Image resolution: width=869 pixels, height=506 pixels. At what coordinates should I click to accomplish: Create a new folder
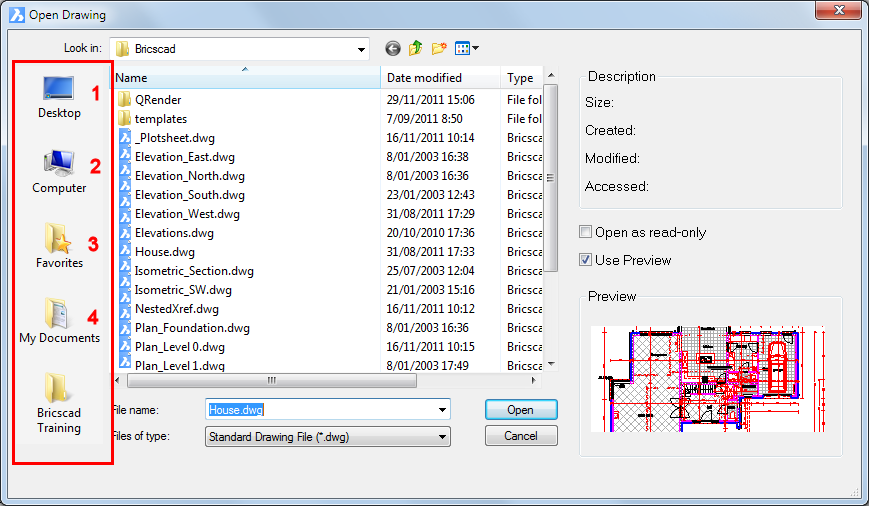coord(439,49)
